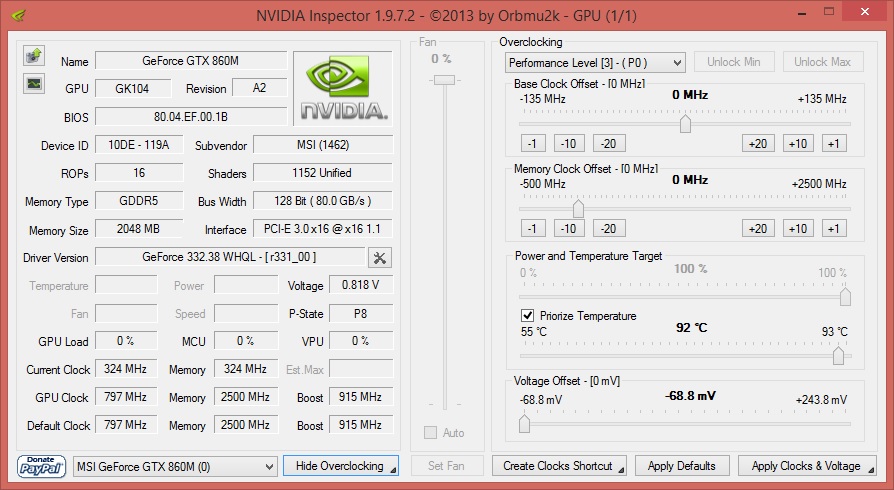Click the Unlock Min button
This screenshot has height=490, width=894.
pos(734,62)
